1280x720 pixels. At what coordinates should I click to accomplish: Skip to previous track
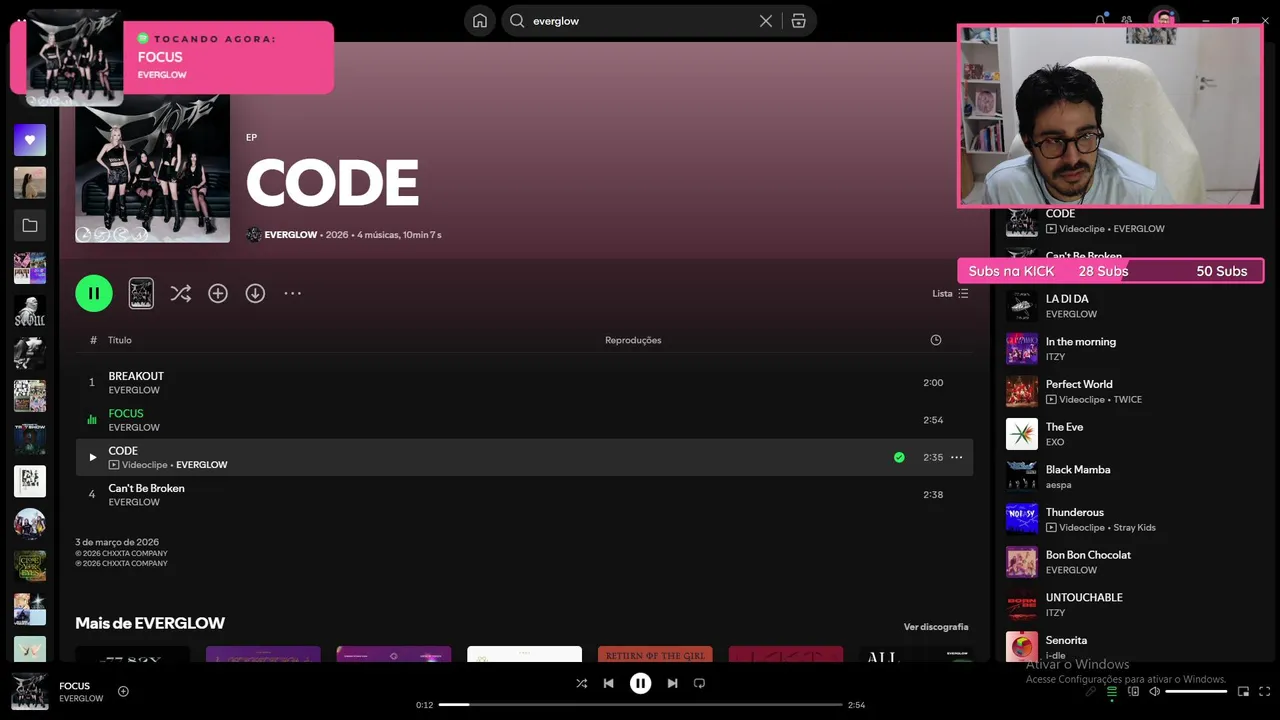pos(608,683)
